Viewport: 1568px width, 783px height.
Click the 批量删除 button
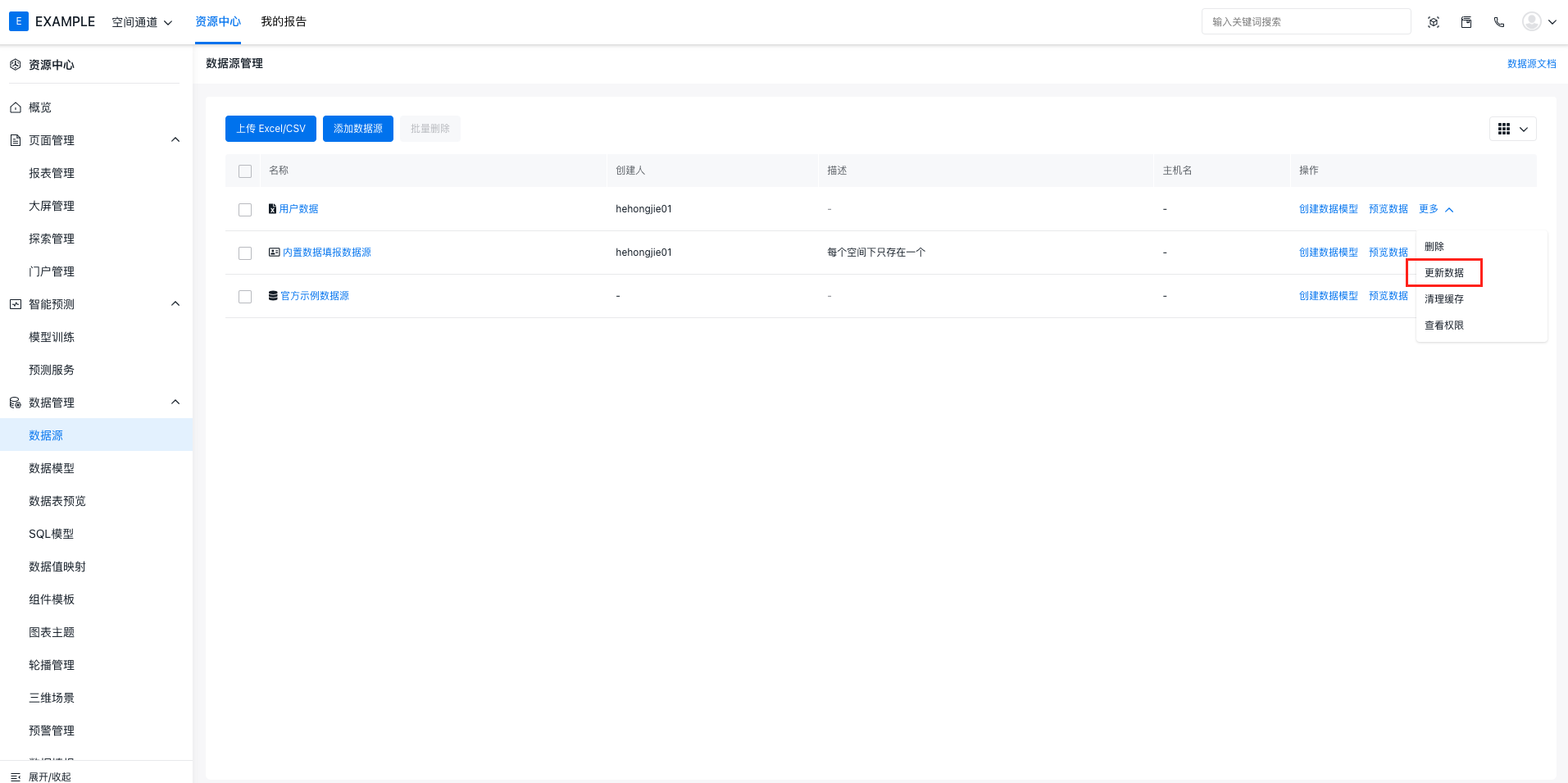430,129
